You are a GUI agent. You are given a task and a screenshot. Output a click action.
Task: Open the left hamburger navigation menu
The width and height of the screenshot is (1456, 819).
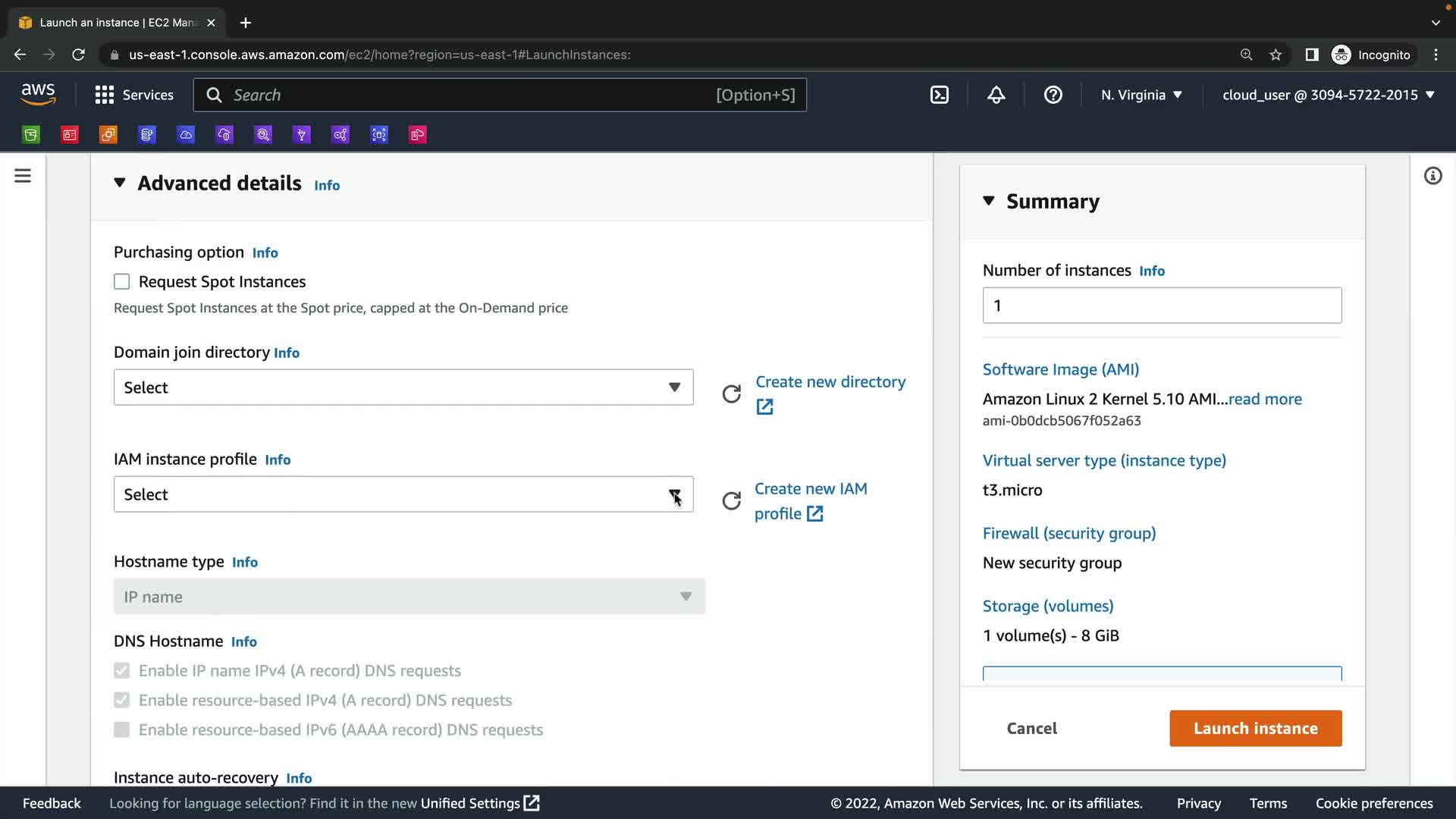[x=23, y=176]
